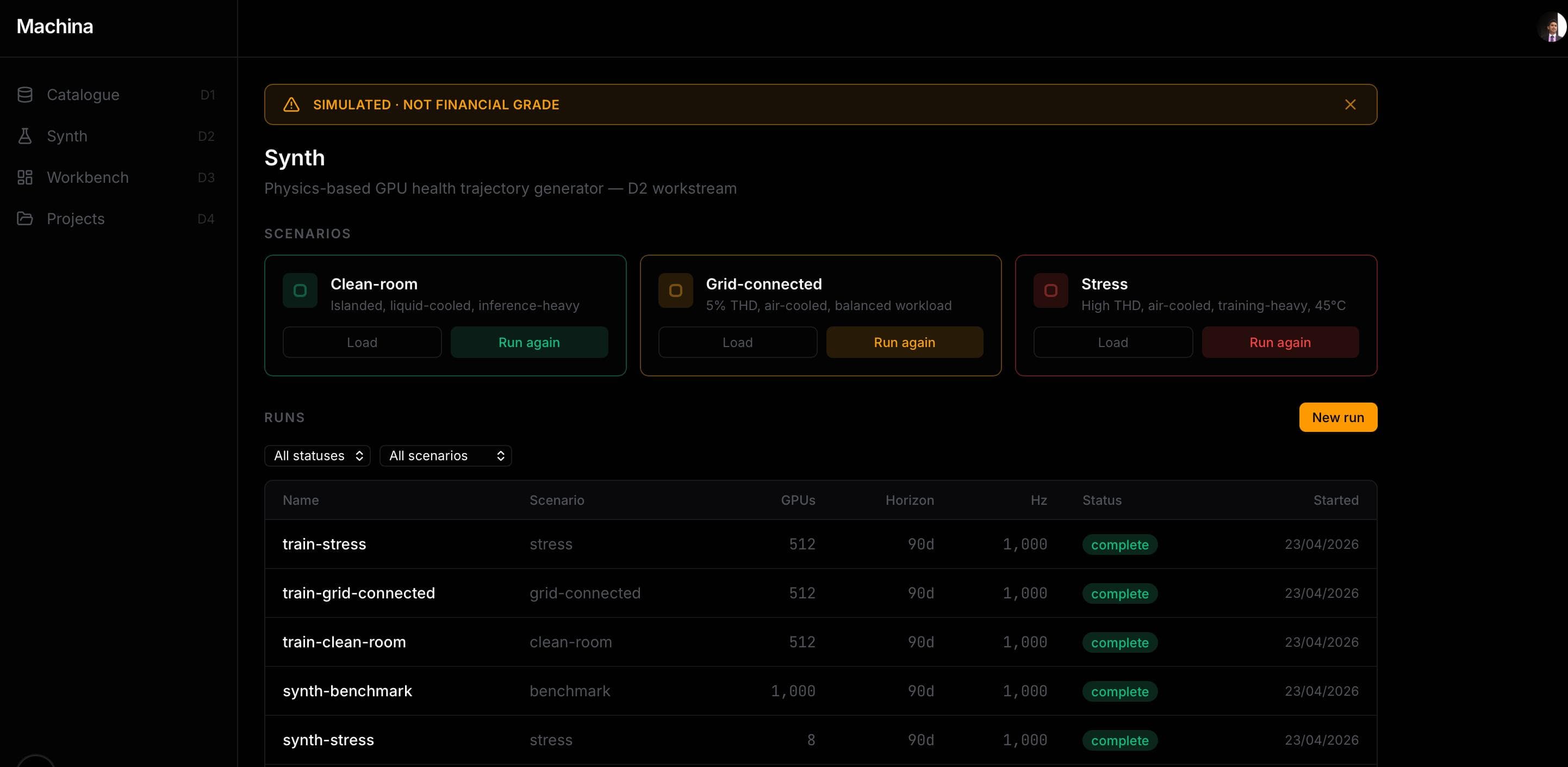The height and width of the screenshot is (767, 1568).
Task: Click complete badge in train-stress row
Action: pos(1119,545)
